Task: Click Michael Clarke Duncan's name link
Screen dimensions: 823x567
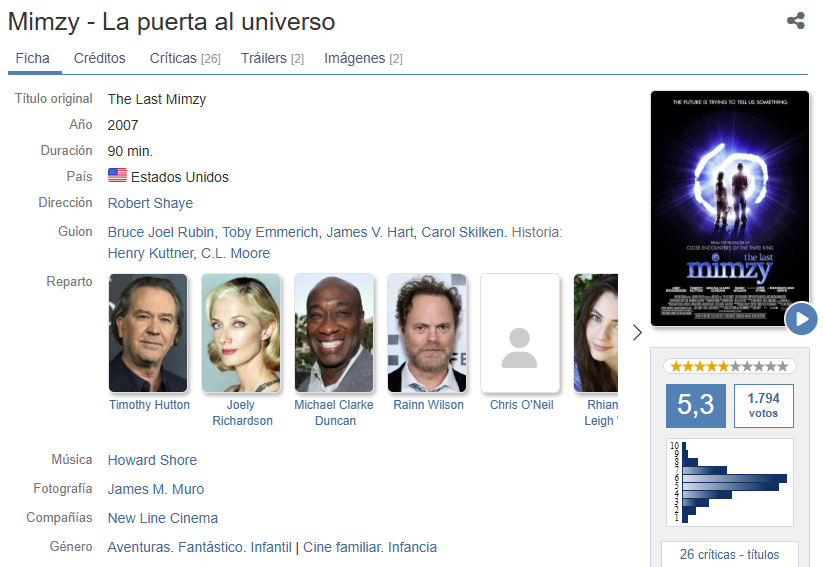Action: coord(334,413)
